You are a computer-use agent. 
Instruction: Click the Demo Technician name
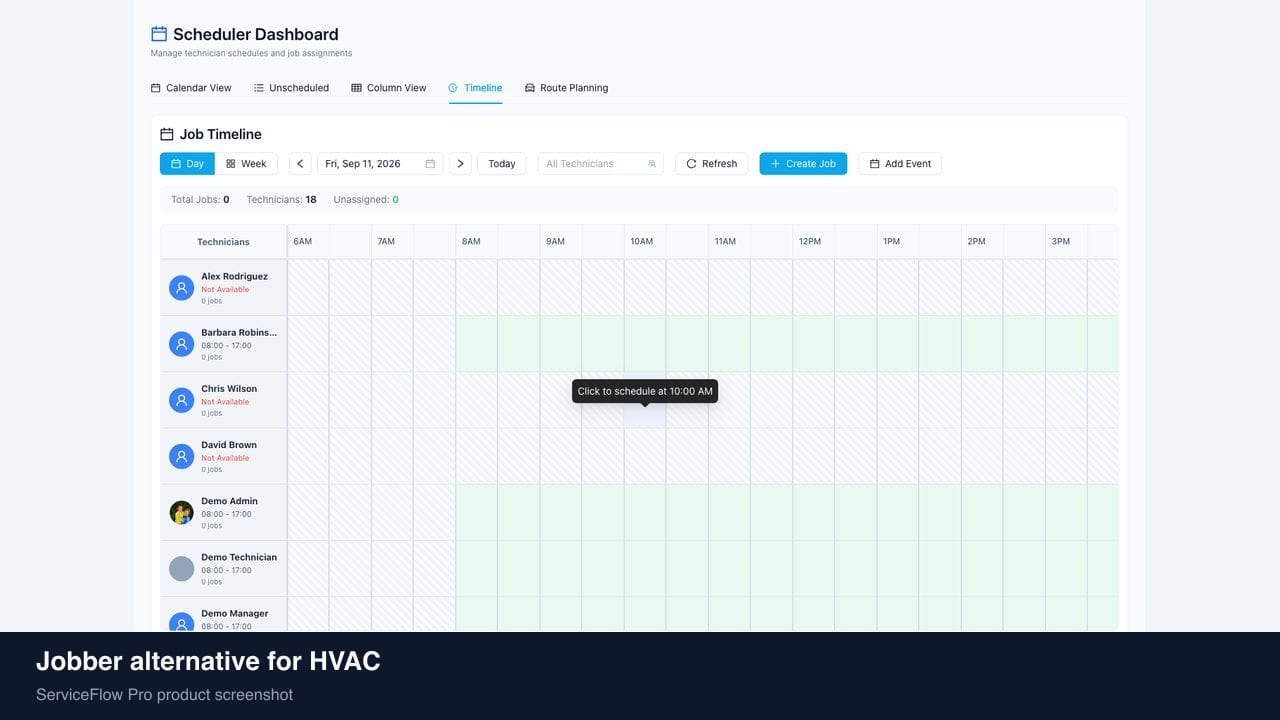[239, 557]
